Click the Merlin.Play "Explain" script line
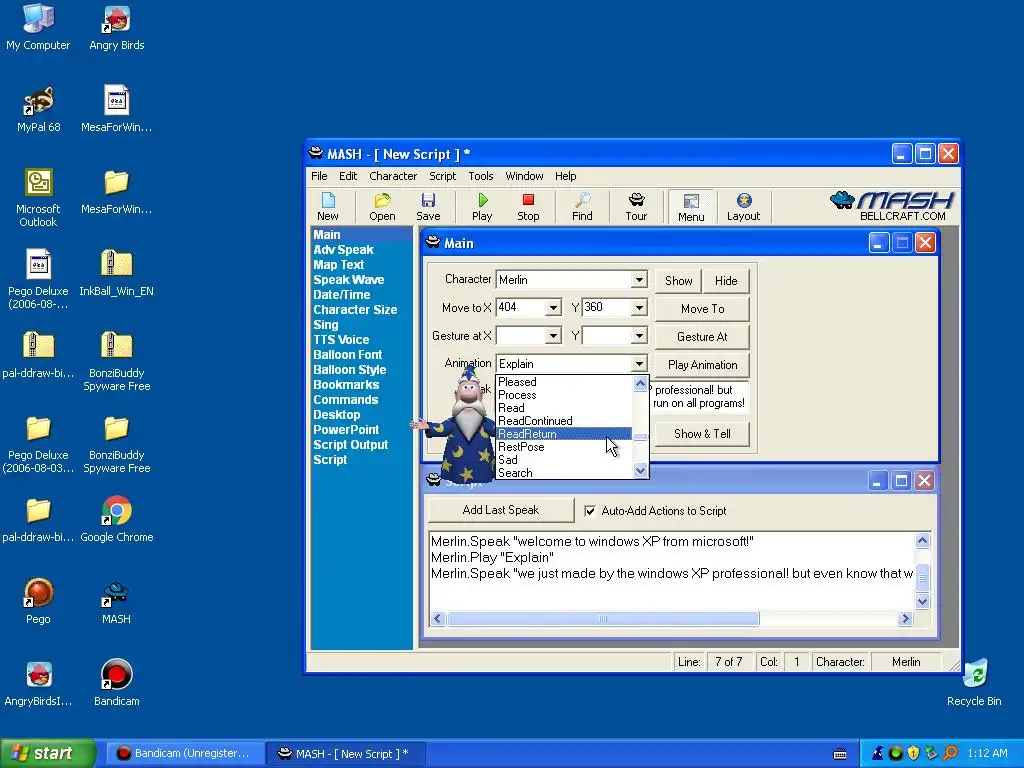The width and height of the screenshot is (1024, 768). (x=492, y=557)
